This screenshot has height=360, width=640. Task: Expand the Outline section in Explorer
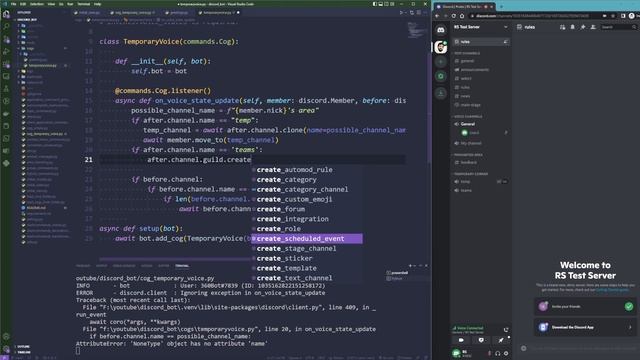click(x=23, y=347)
